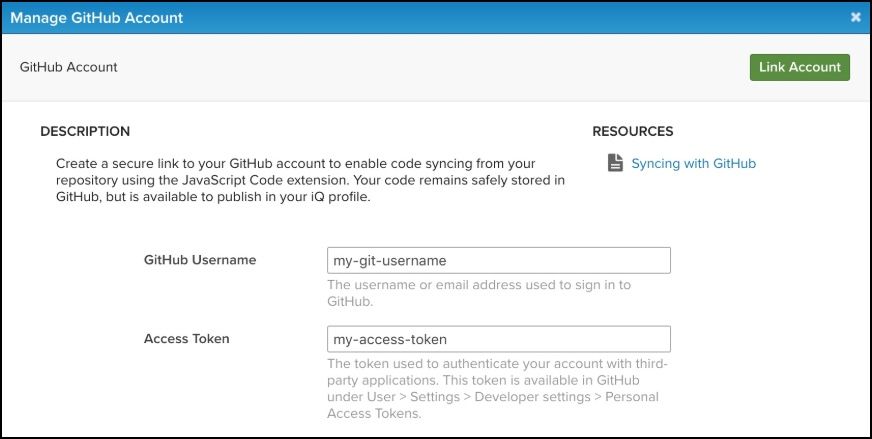Viewport: 872px width, 439px height.
Task: Click into the Access Token field
Action: (498, 339)
